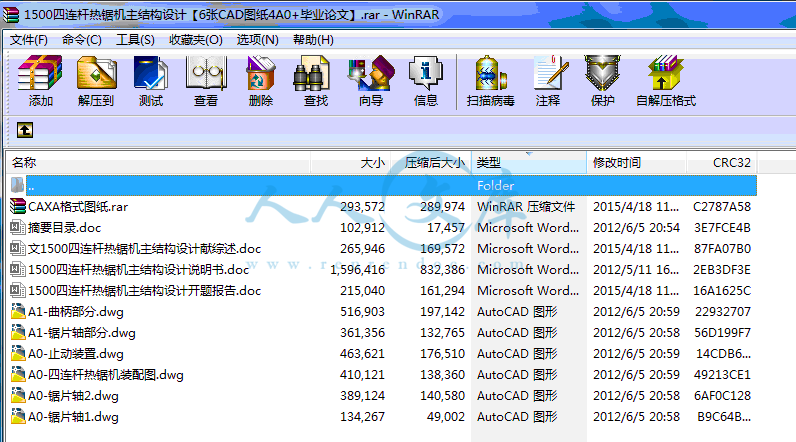Open the Help (帮助) menu
Screen dimensions: 796x442
(313, 40)
